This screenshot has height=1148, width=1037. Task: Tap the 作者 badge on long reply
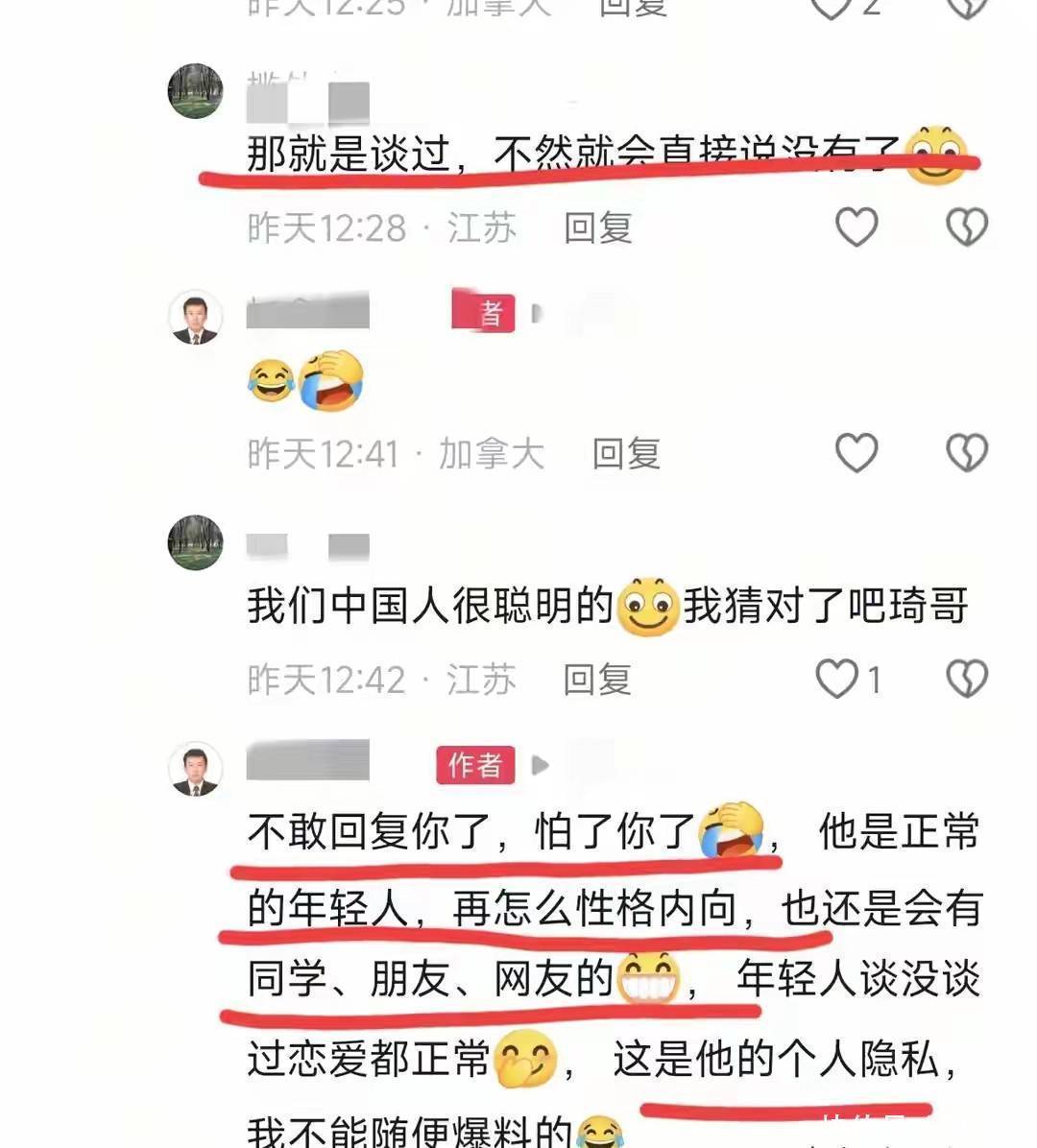click(475, 765)
